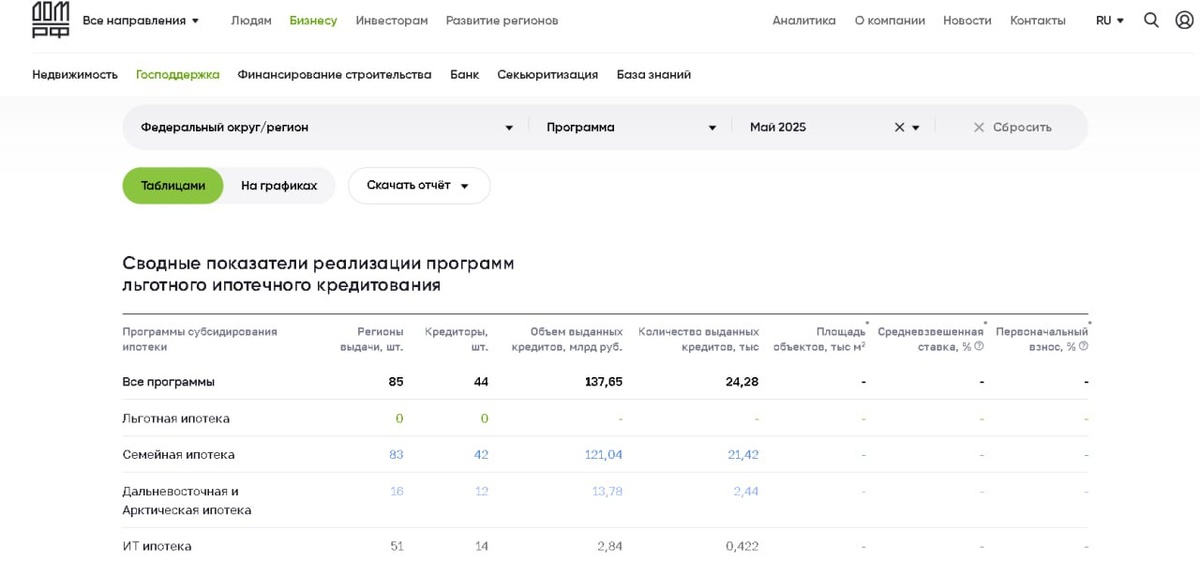The width and height of the screenshot is (1200, 577).
Task: Open the search magnifier icon
Action: click(x=1151, y=20)
